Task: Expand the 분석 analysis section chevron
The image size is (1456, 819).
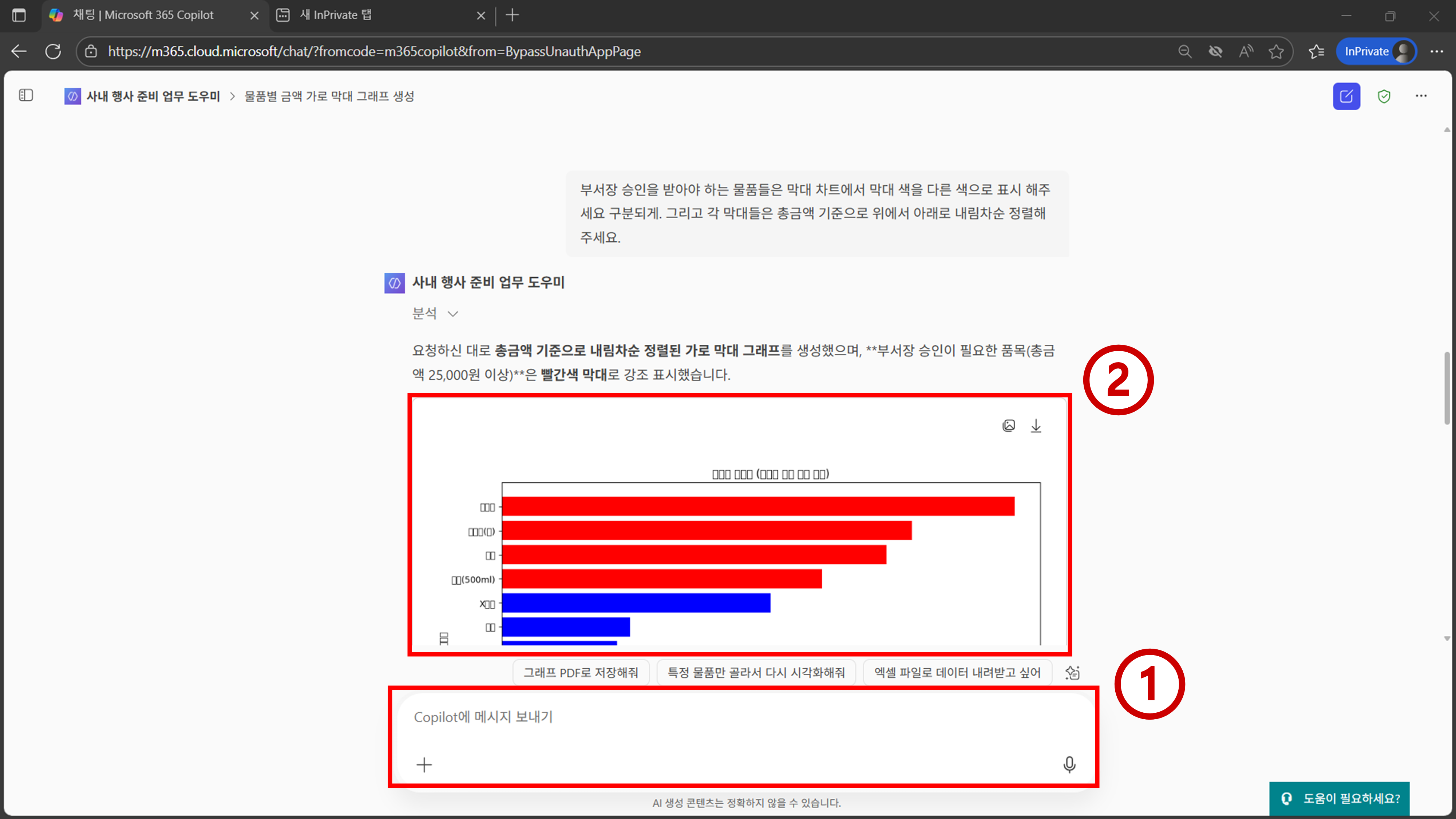Action: click(453, 314)
